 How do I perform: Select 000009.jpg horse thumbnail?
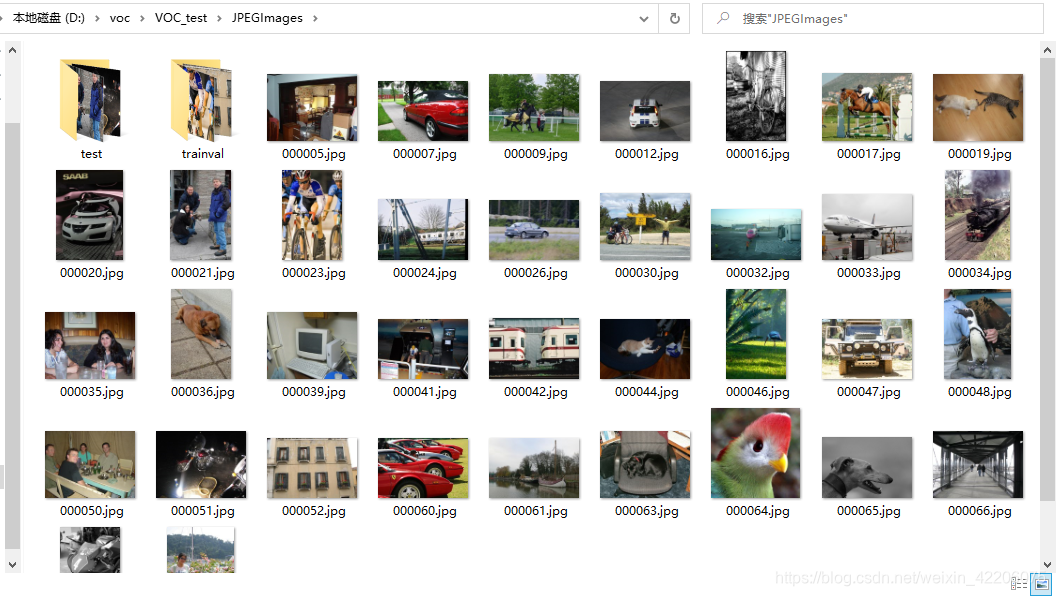pyautogui.click(x=534, y=108)
